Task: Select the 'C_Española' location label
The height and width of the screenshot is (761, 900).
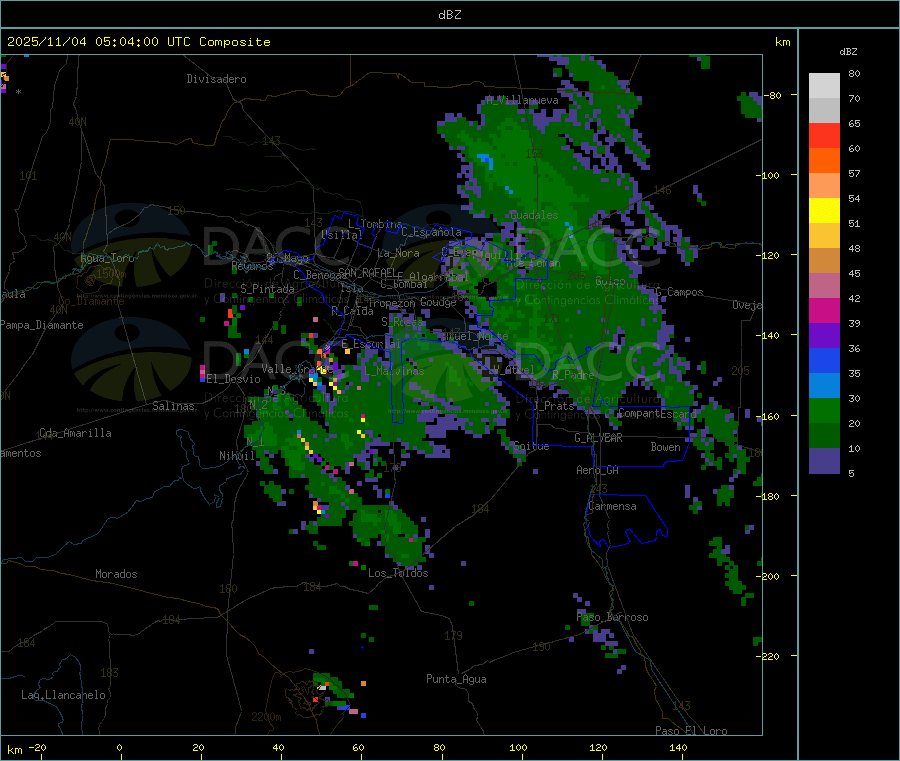Action: pos(431,232)
